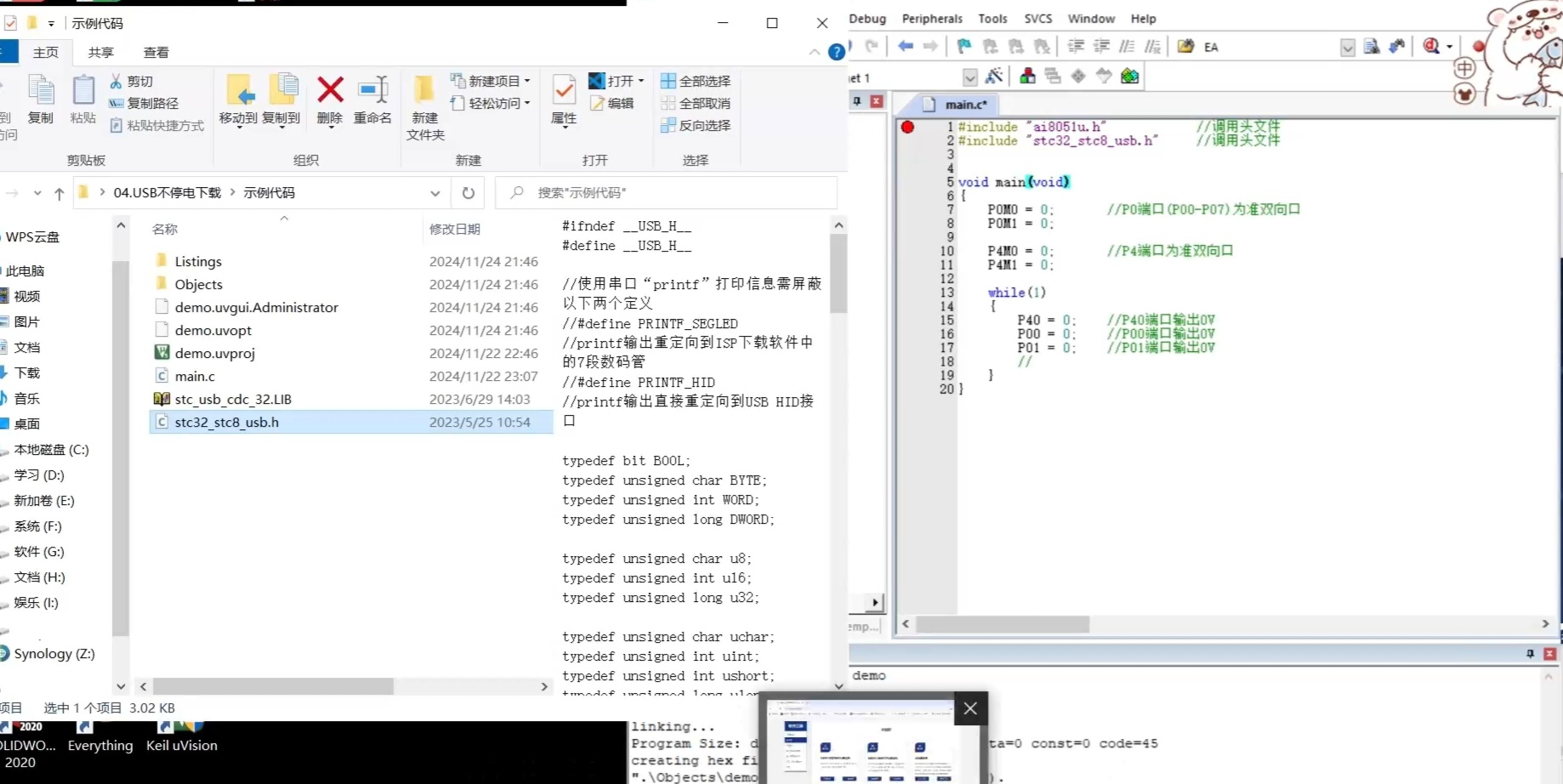Click the file list horizontal scrollbar
This screenshot has height=784, width=1563.
[x=273, y=686]
